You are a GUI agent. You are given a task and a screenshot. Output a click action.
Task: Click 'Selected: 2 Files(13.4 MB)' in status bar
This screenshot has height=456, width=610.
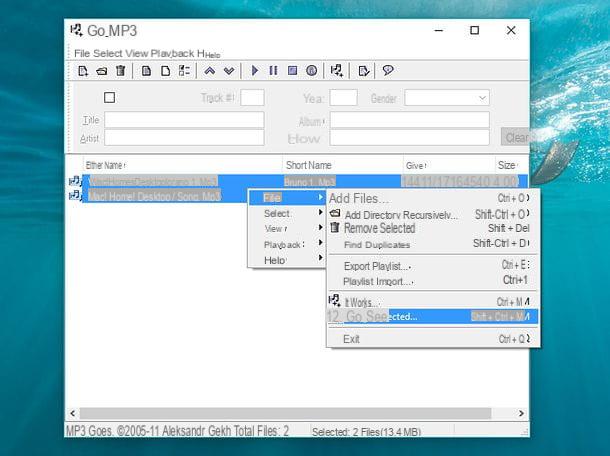[x=366, y=431]
